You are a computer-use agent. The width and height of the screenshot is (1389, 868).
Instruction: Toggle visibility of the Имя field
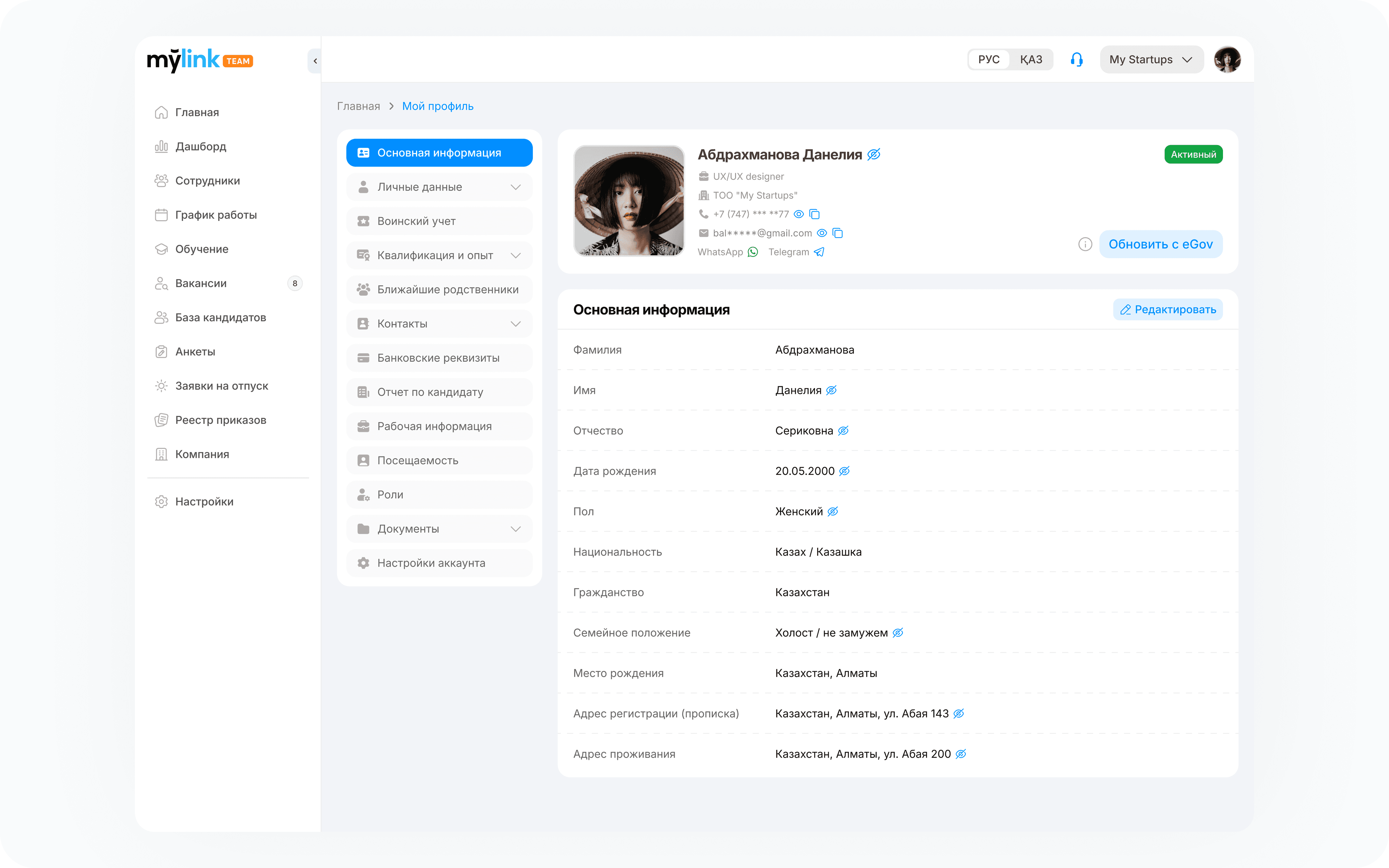coord(831,390)
